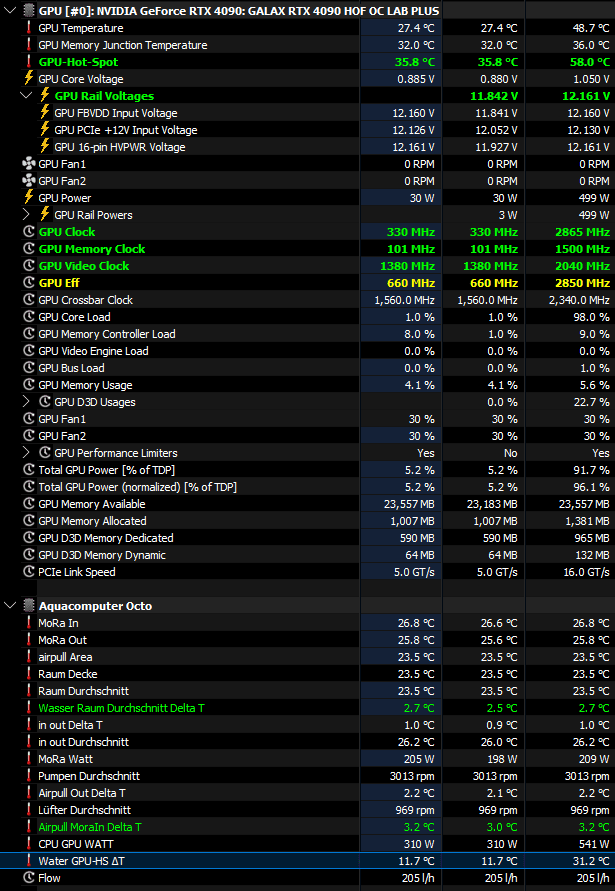Select the GPU-Hot-Spot sensor row
This screenshot has width=615, height=891.
coord(308,62)
